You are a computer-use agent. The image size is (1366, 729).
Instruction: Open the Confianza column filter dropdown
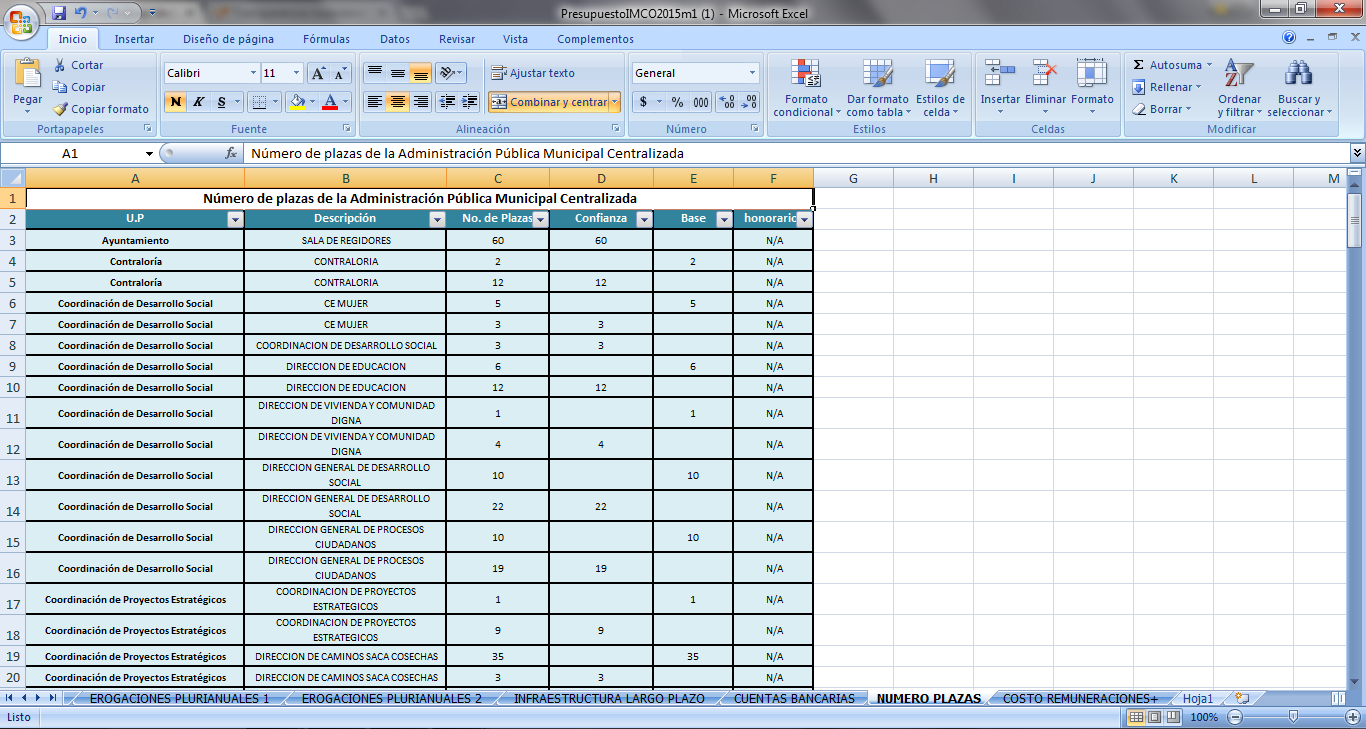644,219
